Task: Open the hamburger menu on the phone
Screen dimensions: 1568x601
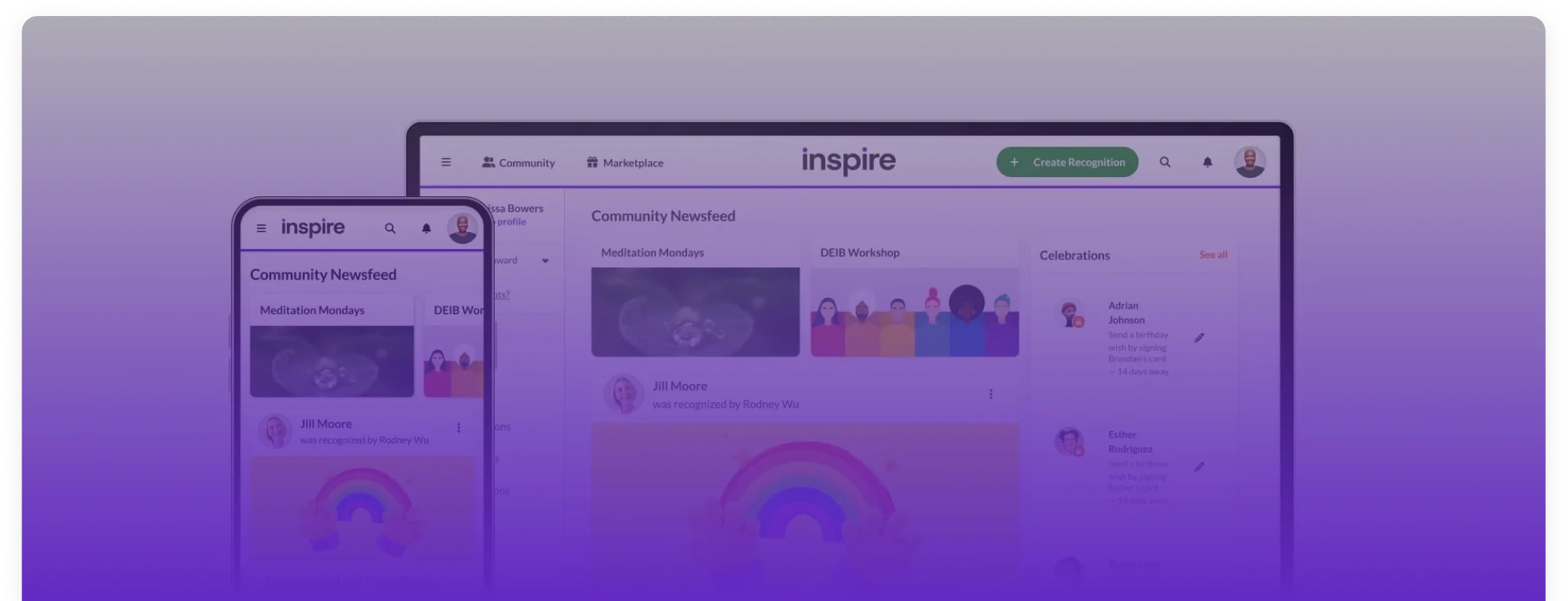Action: [x=261, y=228]
